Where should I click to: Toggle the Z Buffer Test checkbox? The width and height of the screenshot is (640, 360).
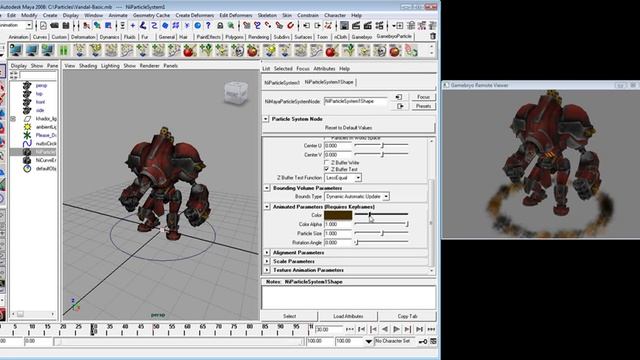pyautogui.click(x=327, y=169)
